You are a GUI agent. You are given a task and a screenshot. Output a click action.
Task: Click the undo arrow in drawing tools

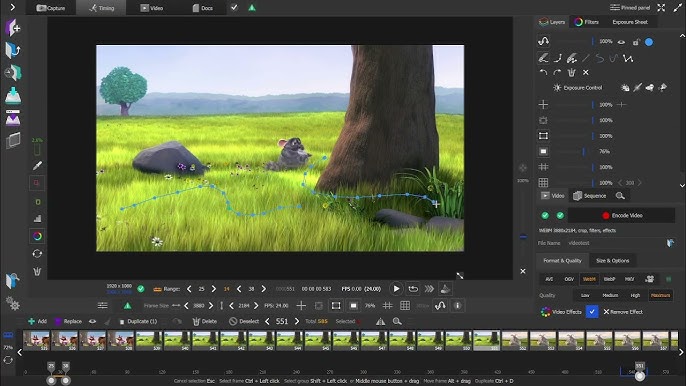(x=543, y=72)
